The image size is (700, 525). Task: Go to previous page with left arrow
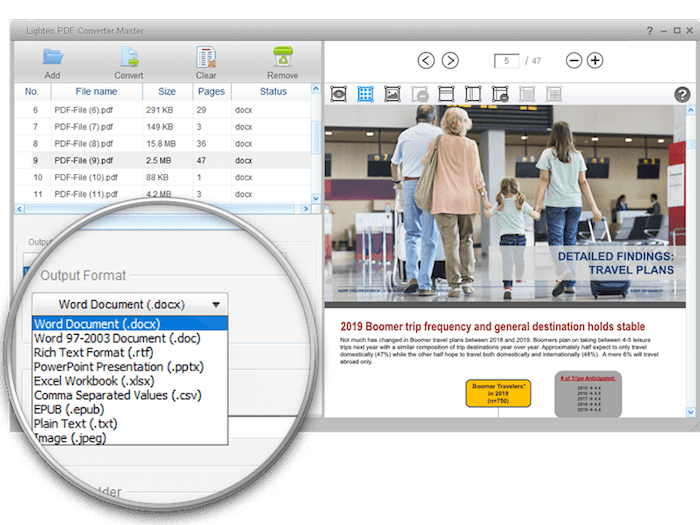click(x=426, y=61)
